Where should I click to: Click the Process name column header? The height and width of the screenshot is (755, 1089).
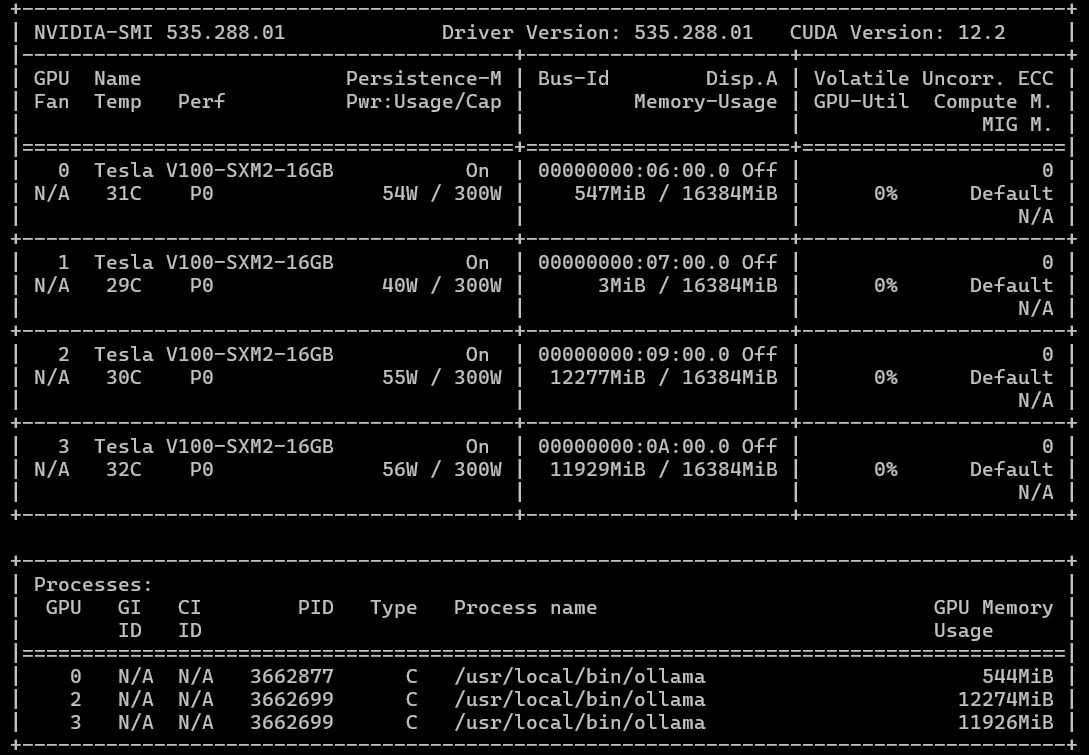[525, 607]
